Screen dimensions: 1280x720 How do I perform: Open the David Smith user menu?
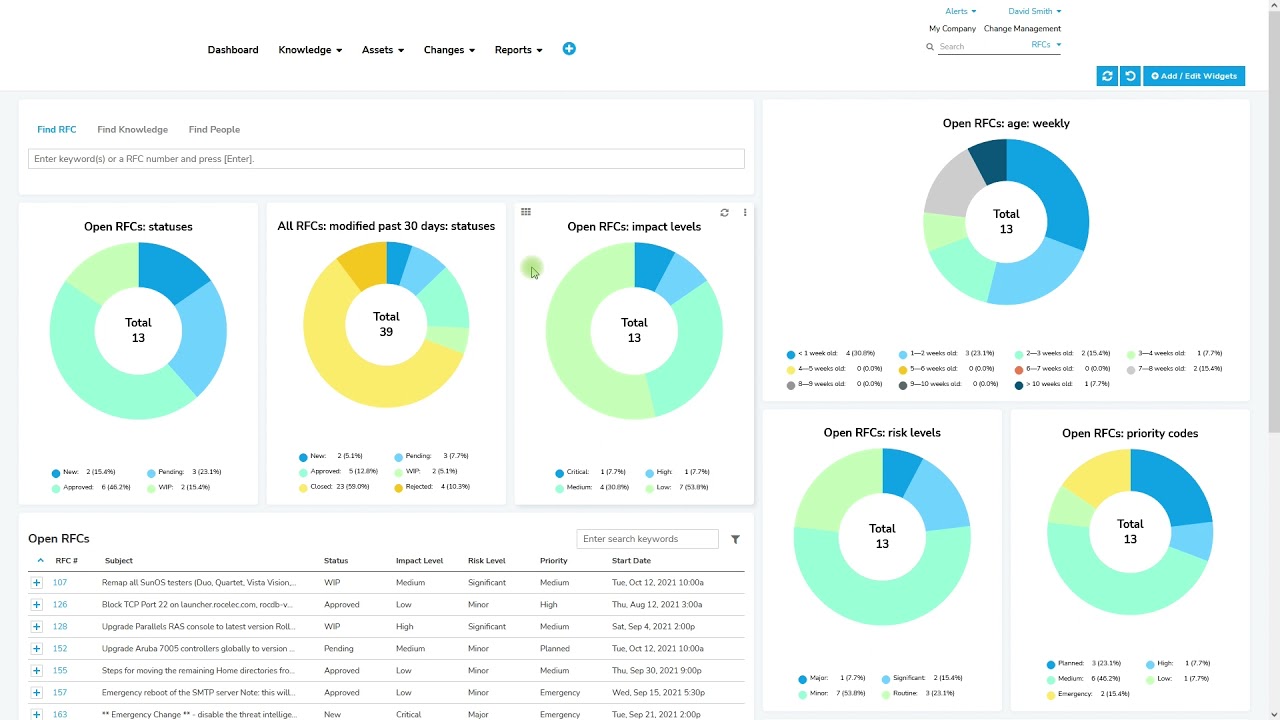pyautogui.click(x=1035, y=12)
